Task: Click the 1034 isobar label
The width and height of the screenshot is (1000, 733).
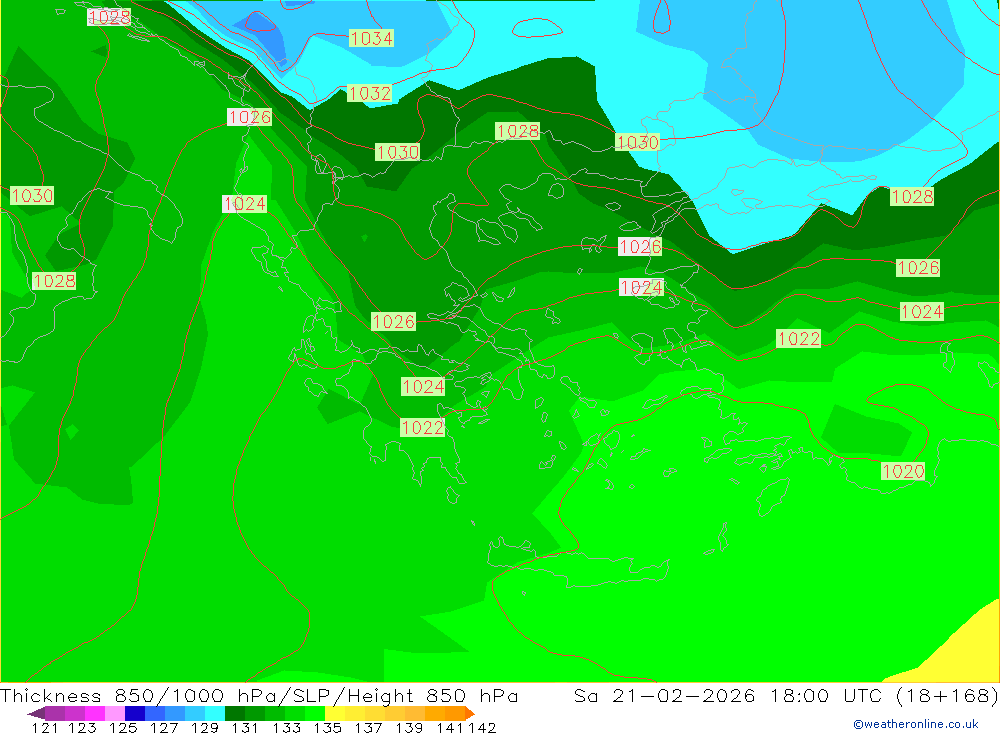Action: (371, 38)
